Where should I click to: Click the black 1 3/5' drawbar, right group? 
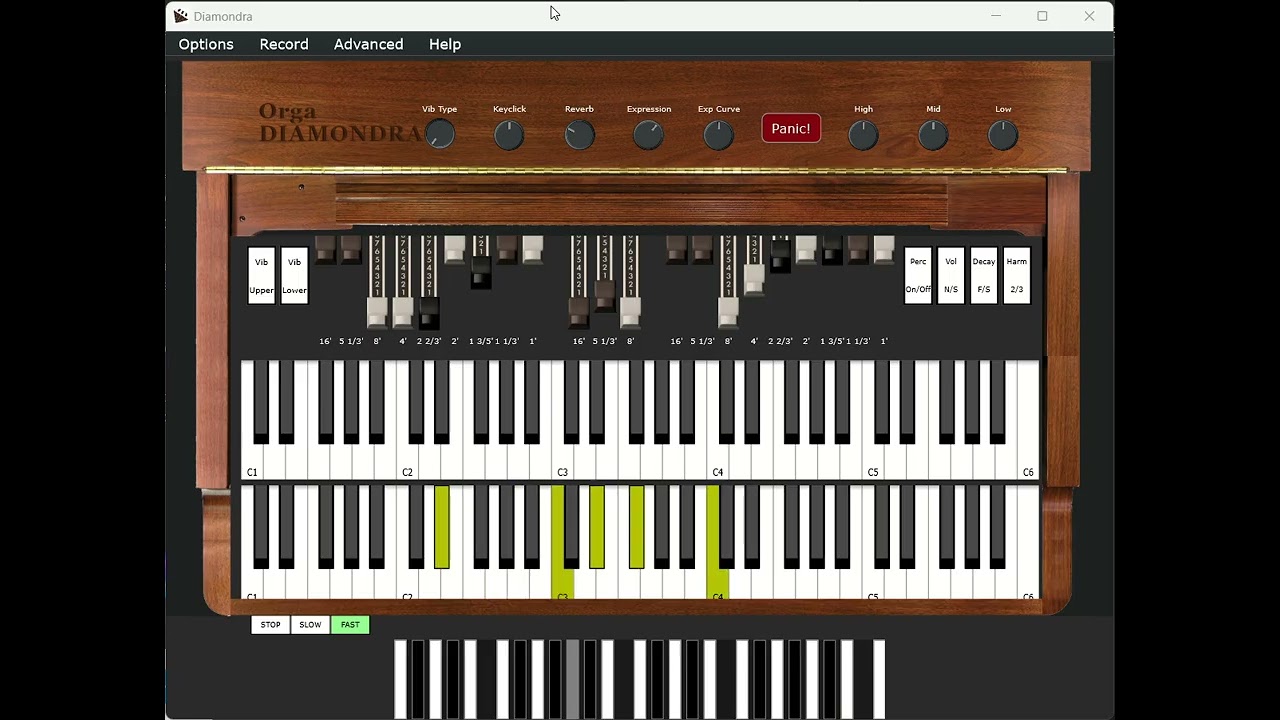point(833,250)
